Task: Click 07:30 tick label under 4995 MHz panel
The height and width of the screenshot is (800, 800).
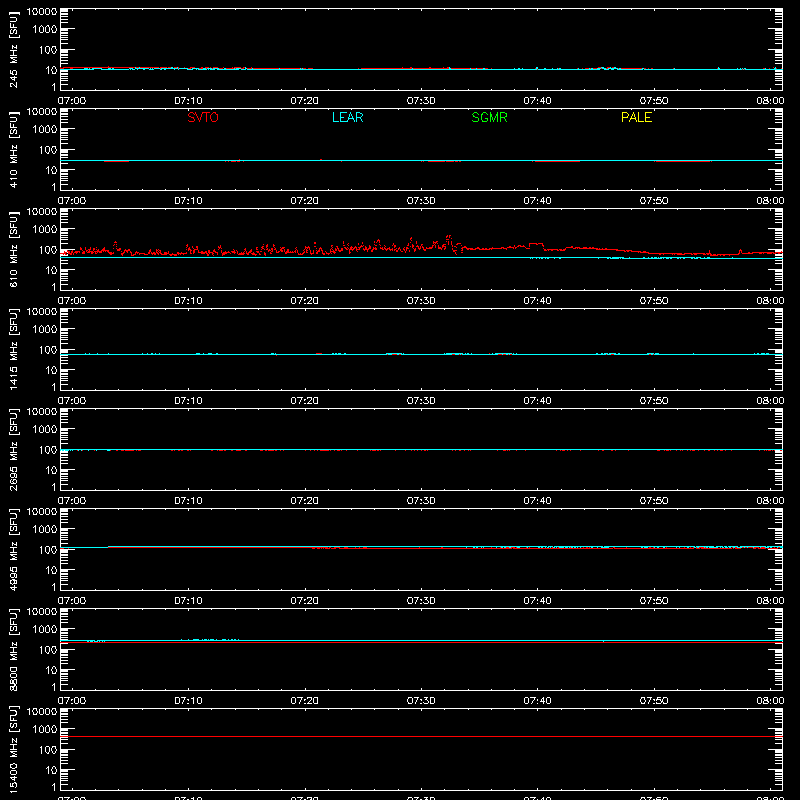Action: (x=421, y=601)
